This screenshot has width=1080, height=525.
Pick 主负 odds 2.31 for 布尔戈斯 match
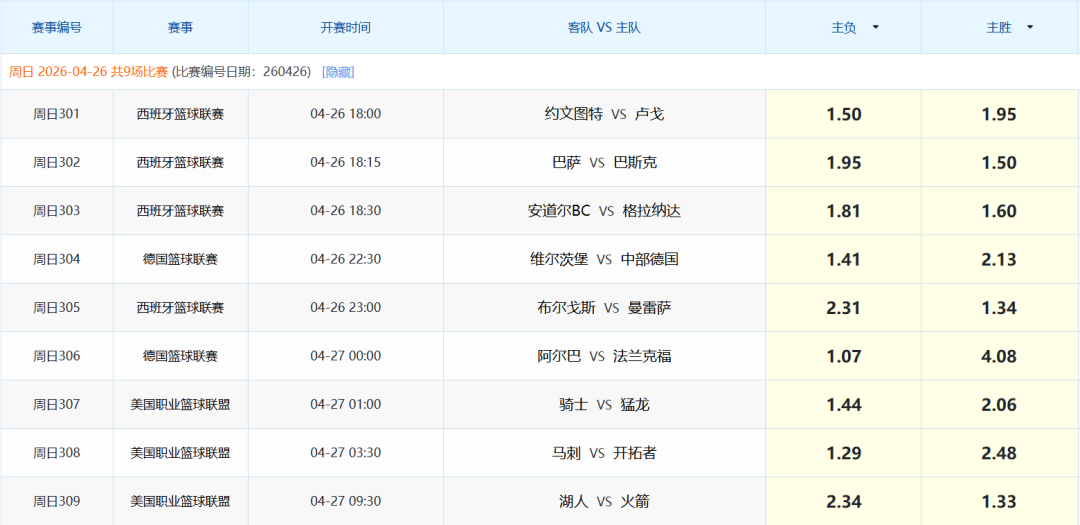843,308
